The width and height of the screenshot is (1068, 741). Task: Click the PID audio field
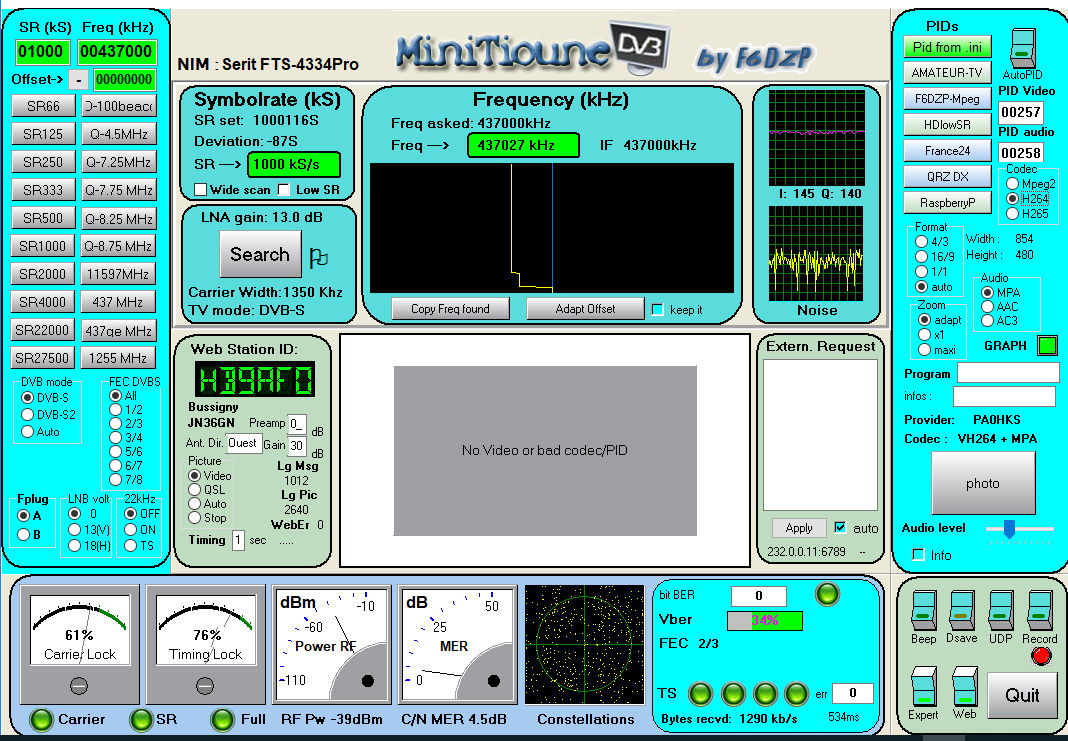coord(1020,152)
